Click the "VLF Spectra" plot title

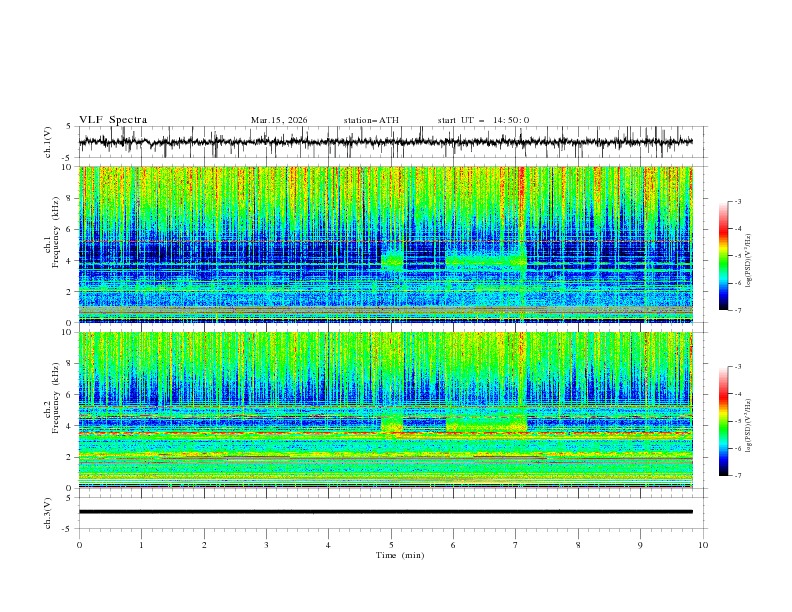point(113,120)
